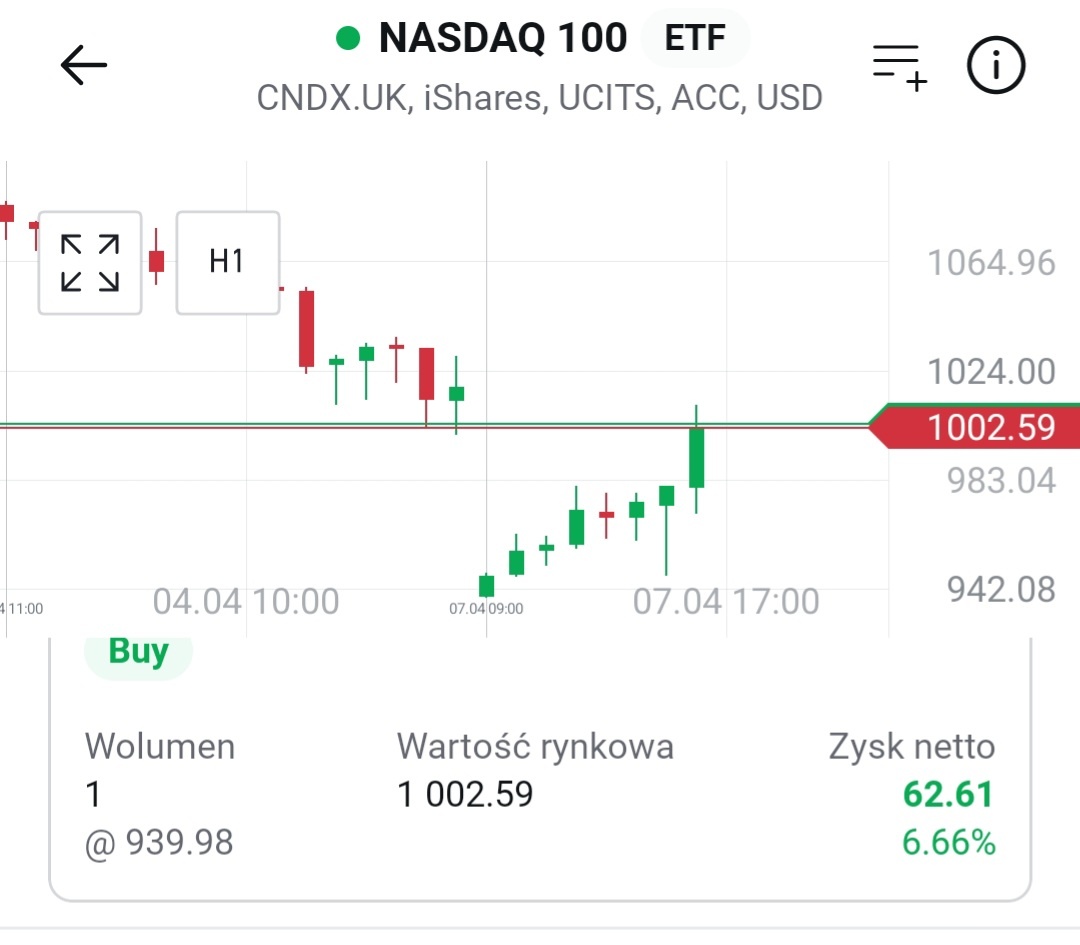Select the NASDAQ 100 title
Screen dimensions: 1080x945
coord(502,39)
